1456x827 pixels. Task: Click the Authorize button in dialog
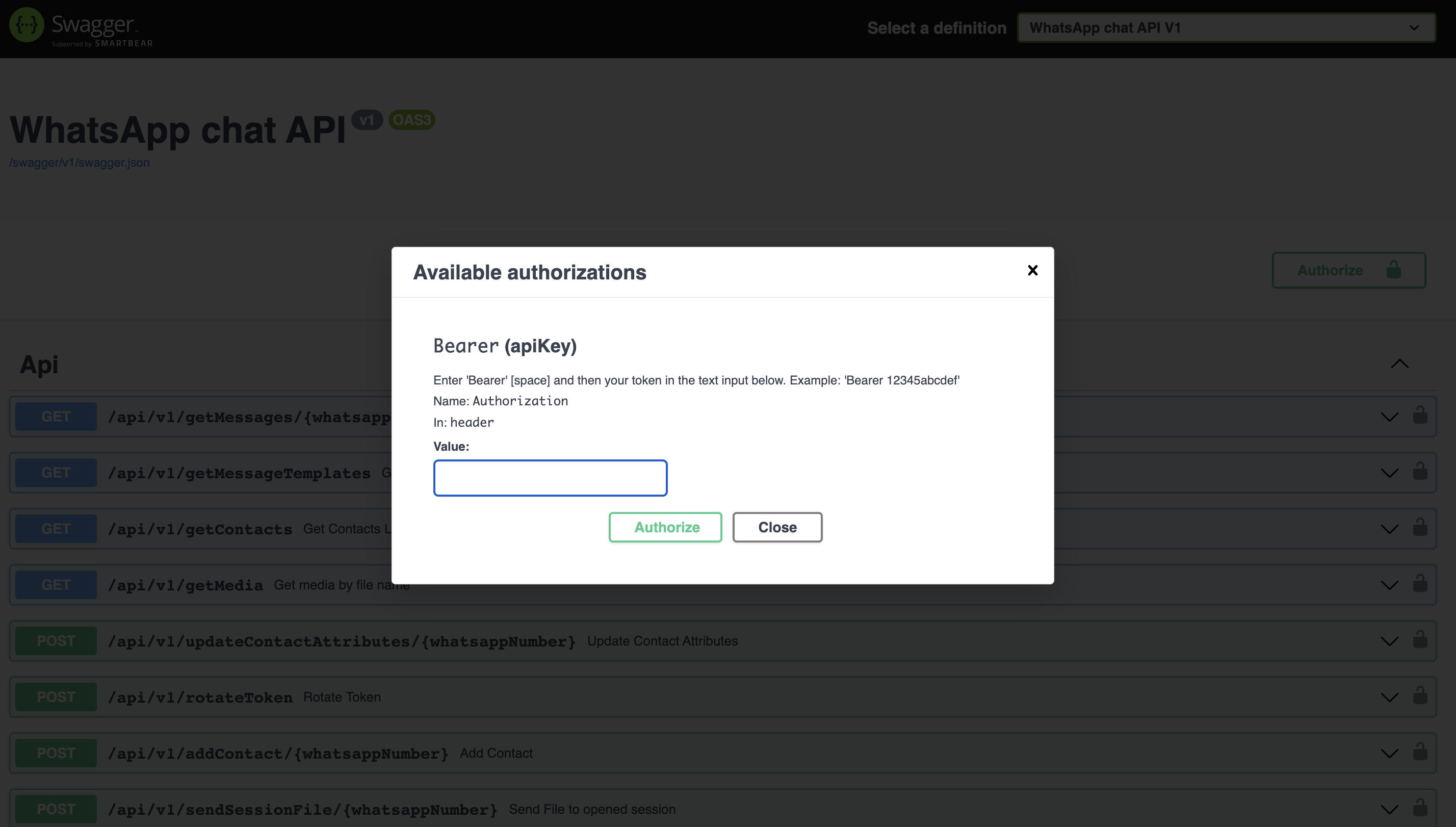point(665,527)
